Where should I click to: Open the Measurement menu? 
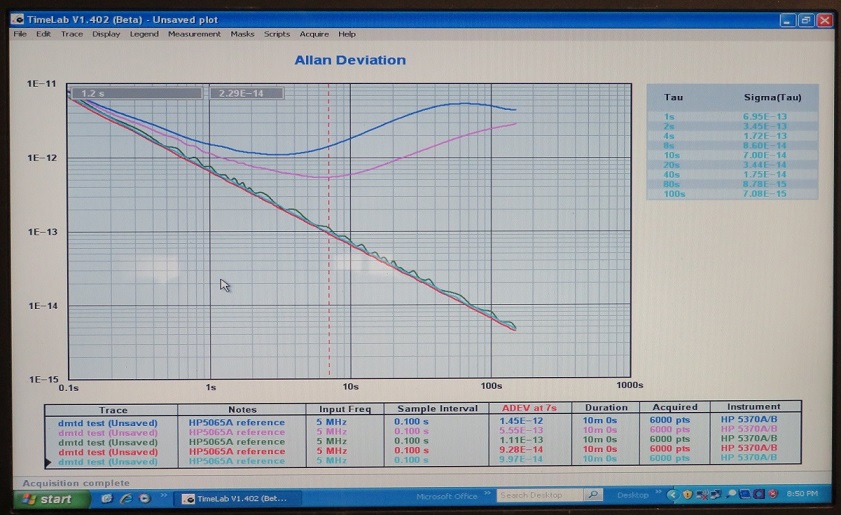[x=194, y=34]
